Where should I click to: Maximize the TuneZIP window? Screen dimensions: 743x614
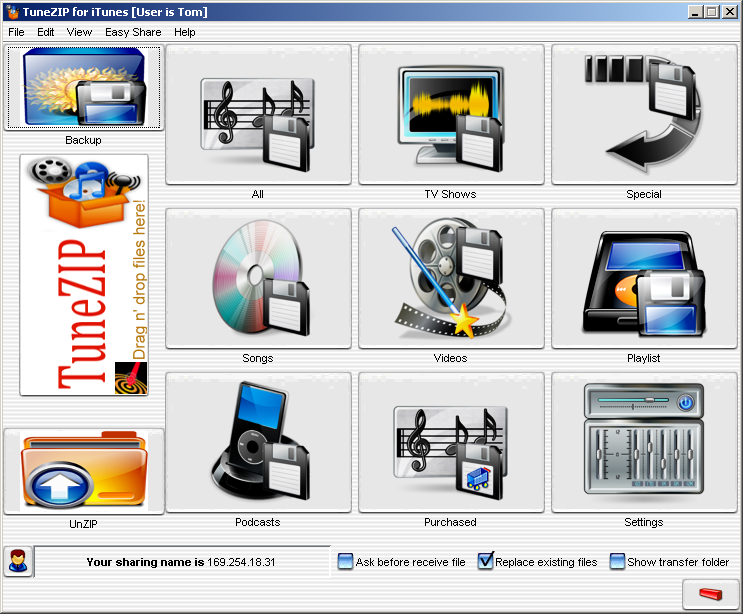pyautogui.click(x=712, y=12)
